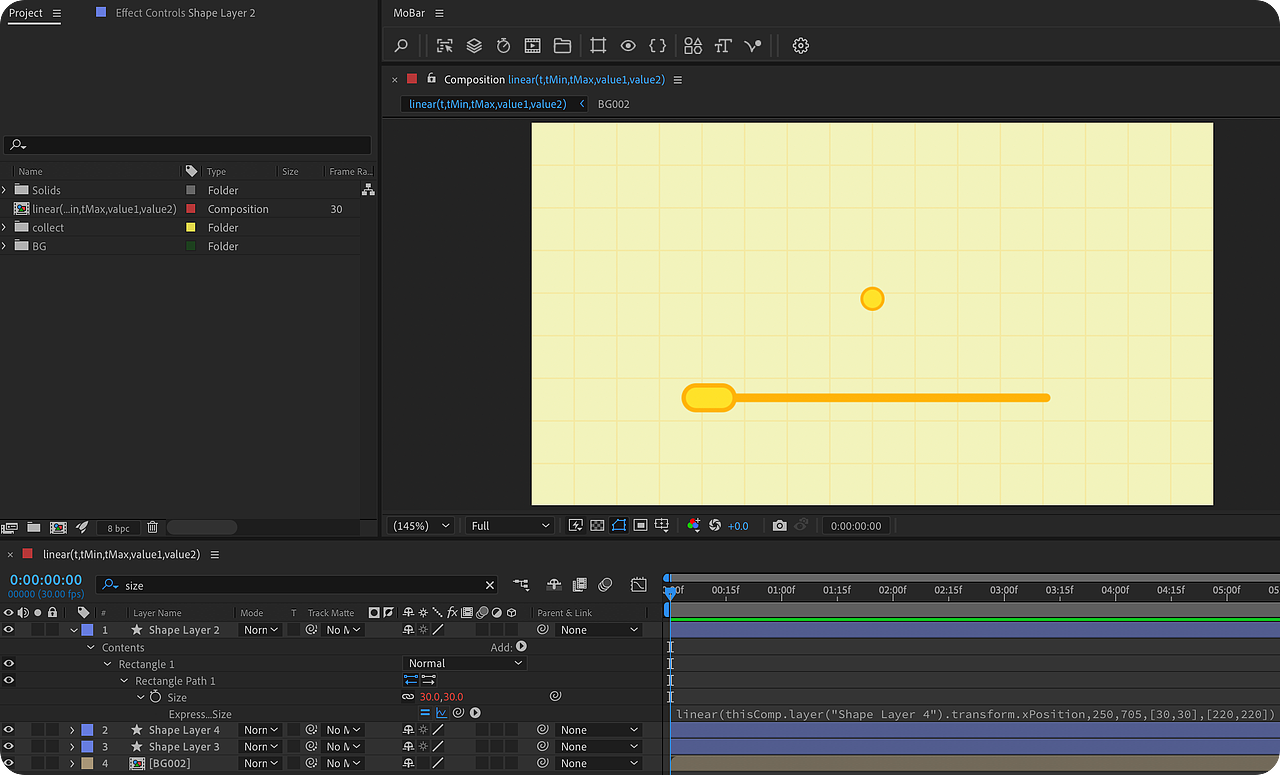Click the 8 bpc color depth button

(119, 527)
